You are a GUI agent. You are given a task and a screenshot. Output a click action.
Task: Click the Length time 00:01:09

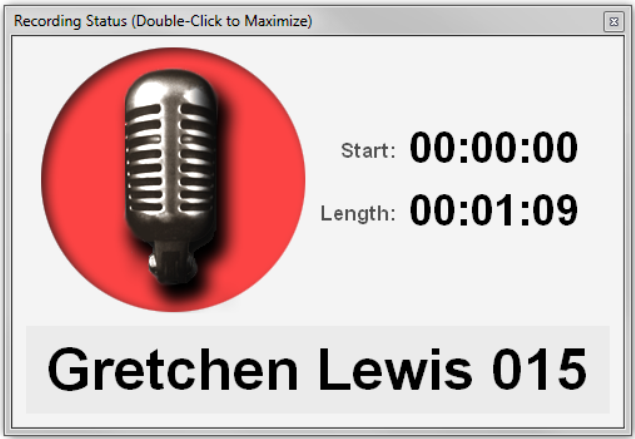(x=493, y=210)
